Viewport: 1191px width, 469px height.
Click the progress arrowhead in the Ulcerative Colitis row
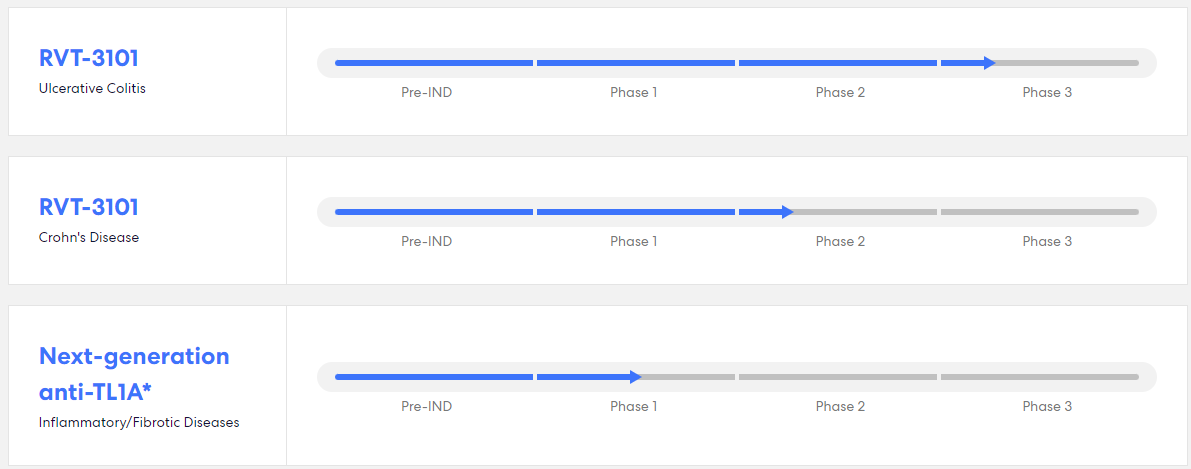[x=989, y=63]
